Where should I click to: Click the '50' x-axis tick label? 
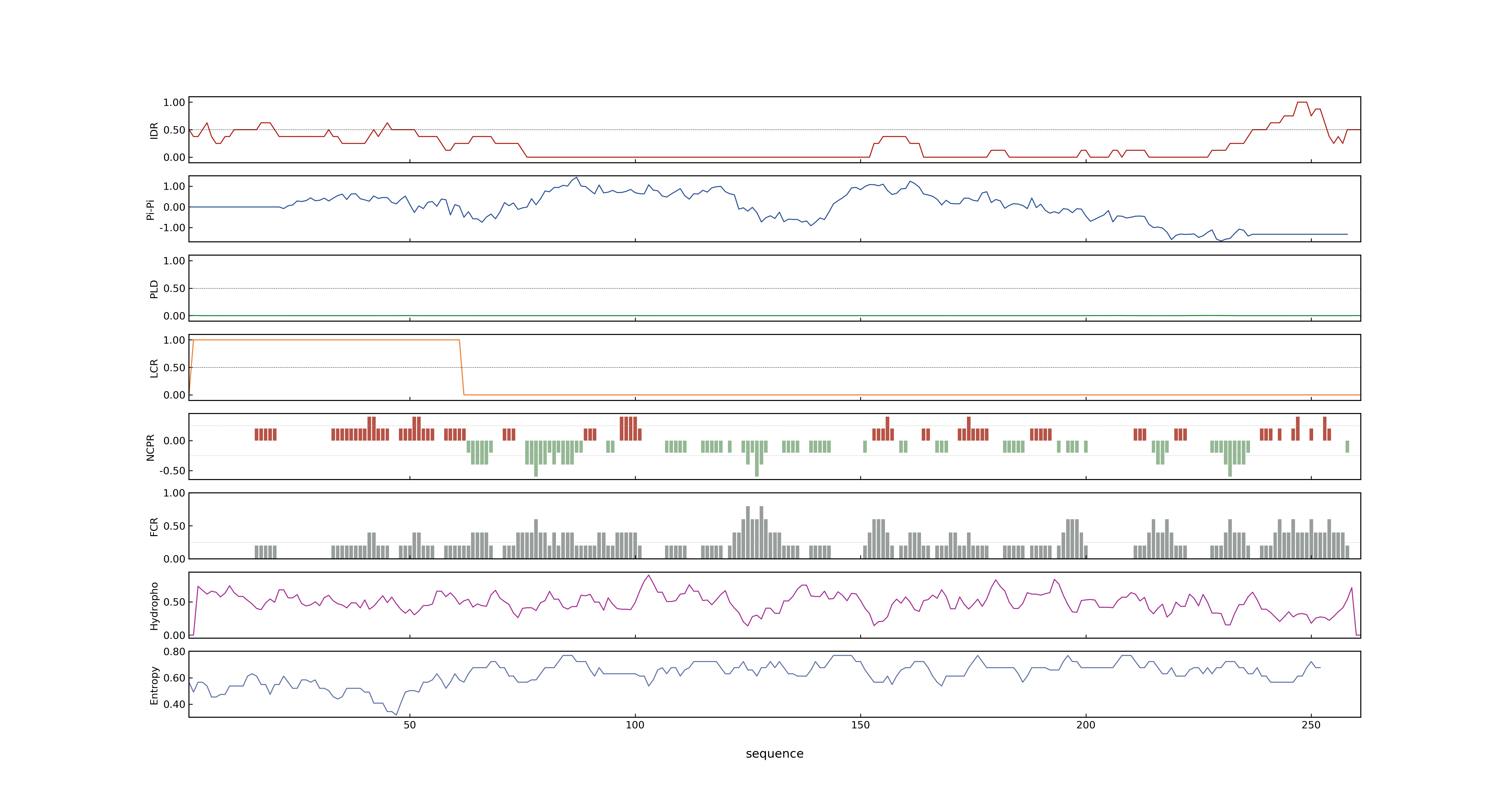(410, 725)
